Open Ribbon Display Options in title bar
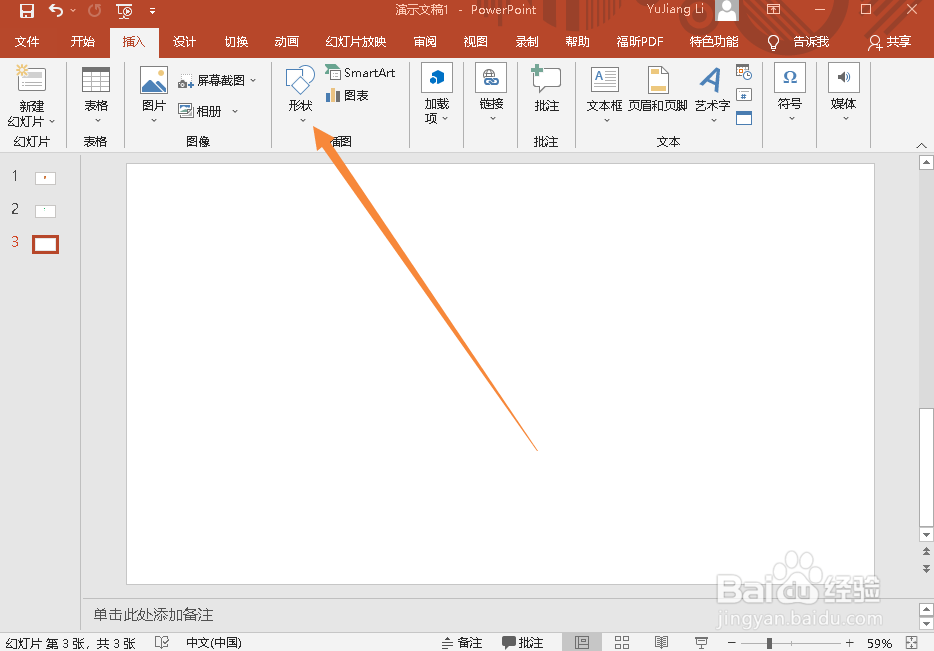934x651 pixels. (x=773, y=10)
